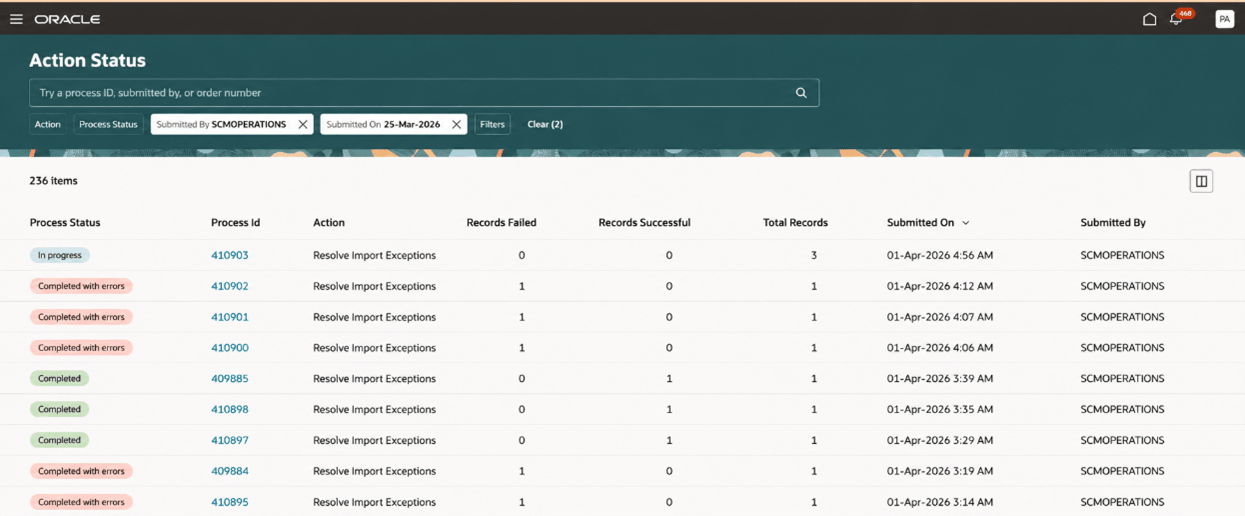1245x516 pixels.
Task: Click the Oracle logo
Action: (x=67, y=19)
